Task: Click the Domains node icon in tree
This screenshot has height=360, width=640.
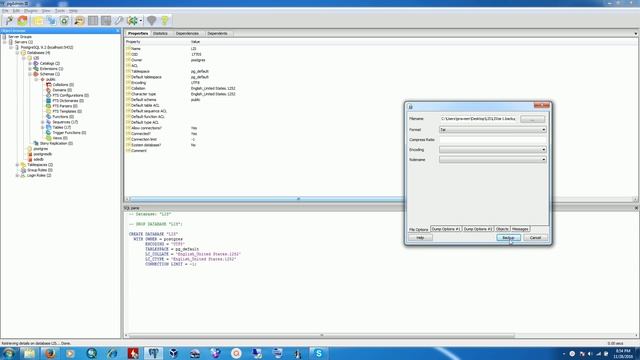Action: [x=49, y=90]
